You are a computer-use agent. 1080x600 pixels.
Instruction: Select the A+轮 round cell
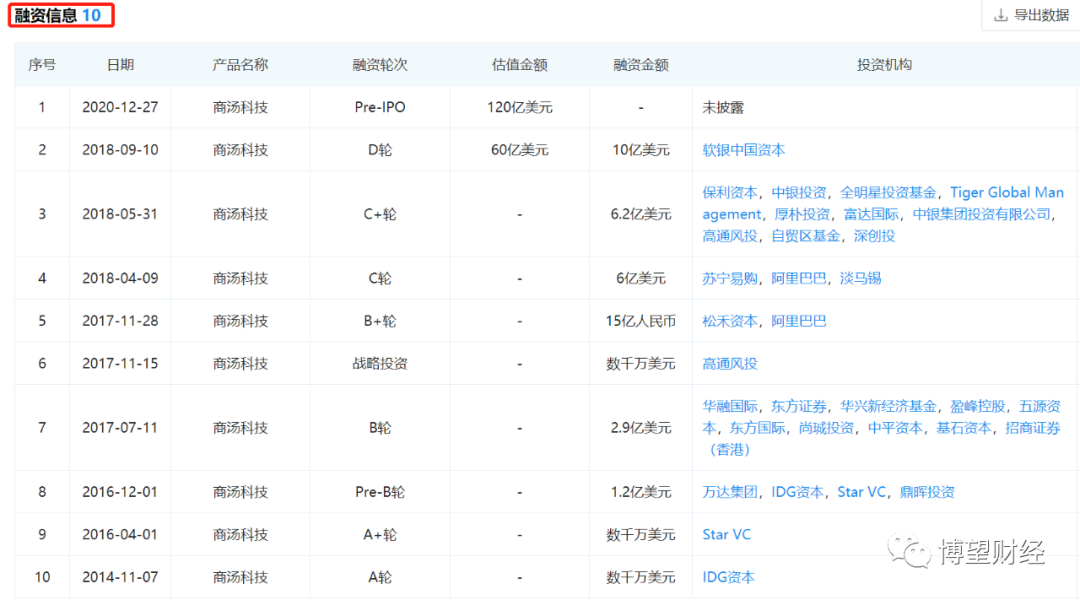click(x=380, y=535)
